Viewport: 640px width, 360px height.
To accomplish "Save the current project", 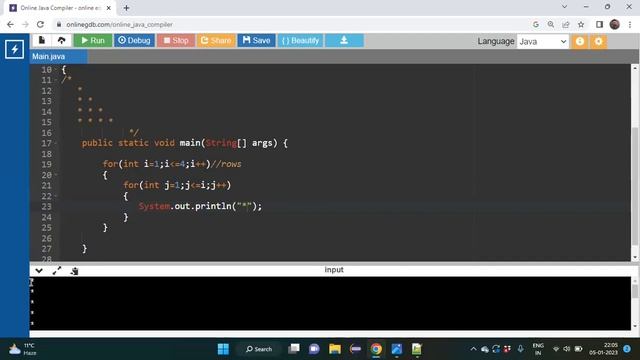I will click(256, 40).
